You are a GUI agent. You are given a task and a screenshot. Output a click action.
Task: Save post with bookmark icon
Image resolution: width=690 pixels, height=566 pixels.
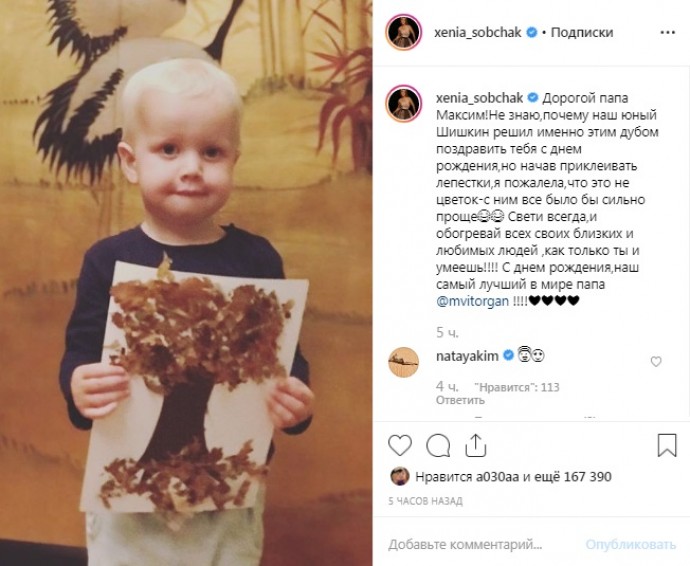click(667, 445)
